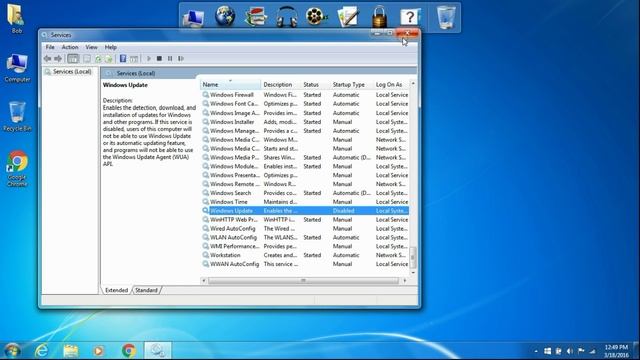Open the Action menu
The image size is (640, 360).
coord(70,47)
